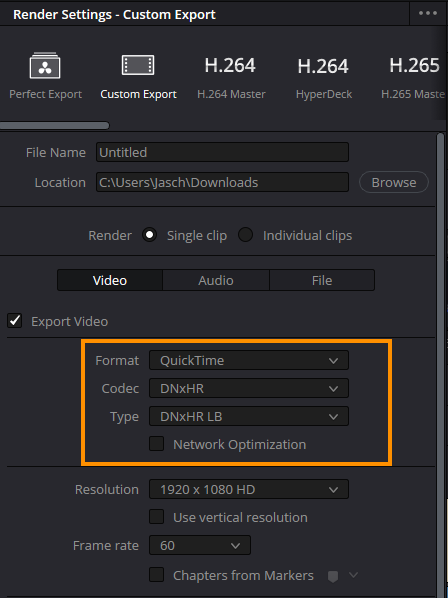Open the render settings options menu

(428, 13)
